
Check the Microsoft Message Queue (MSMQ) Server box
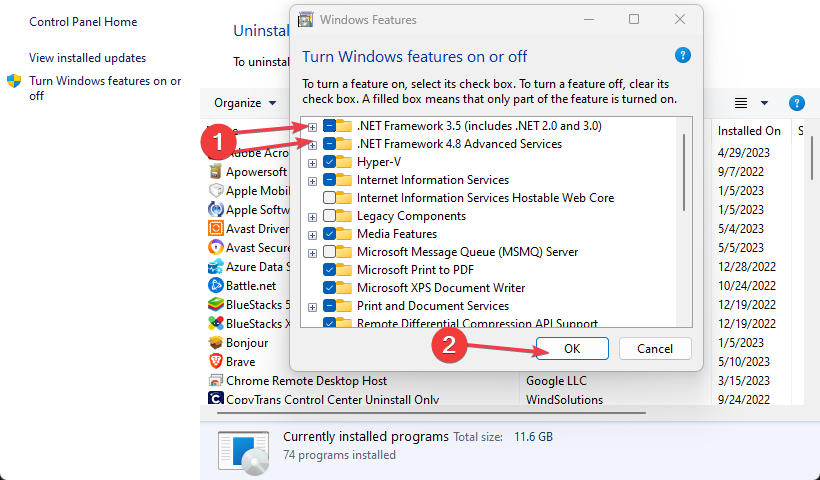(329, 252)
